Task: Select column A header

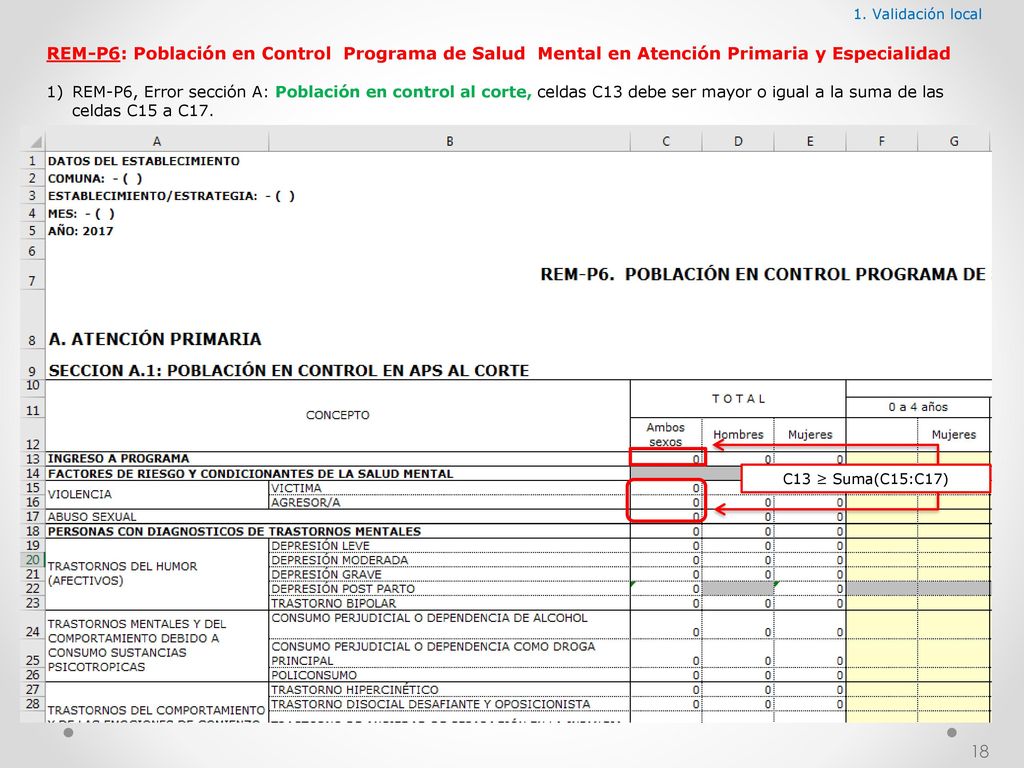Action: point(157,141)
